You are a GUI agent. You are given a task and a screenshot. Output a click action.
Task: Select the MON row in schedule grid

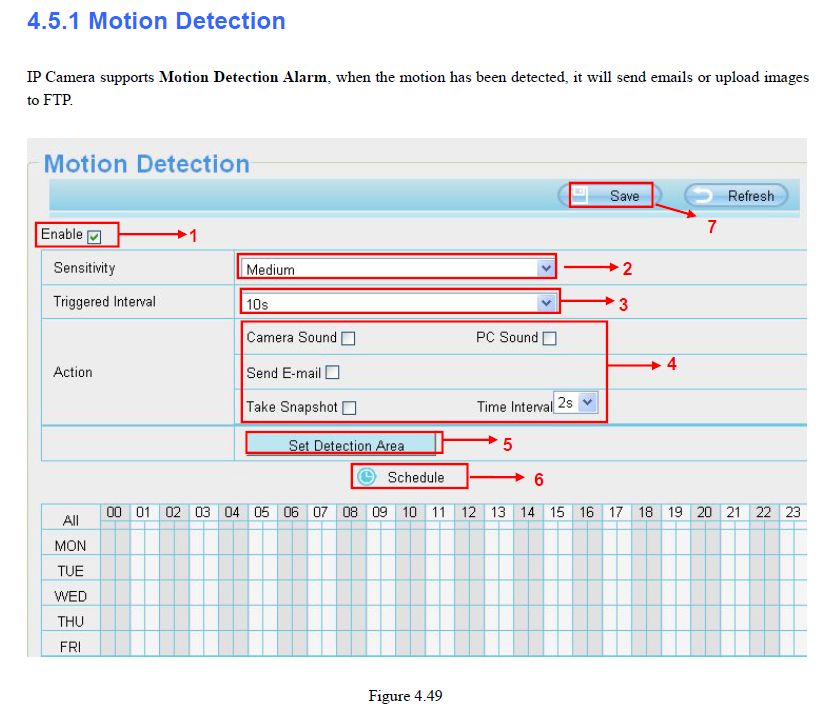point(71,546)
